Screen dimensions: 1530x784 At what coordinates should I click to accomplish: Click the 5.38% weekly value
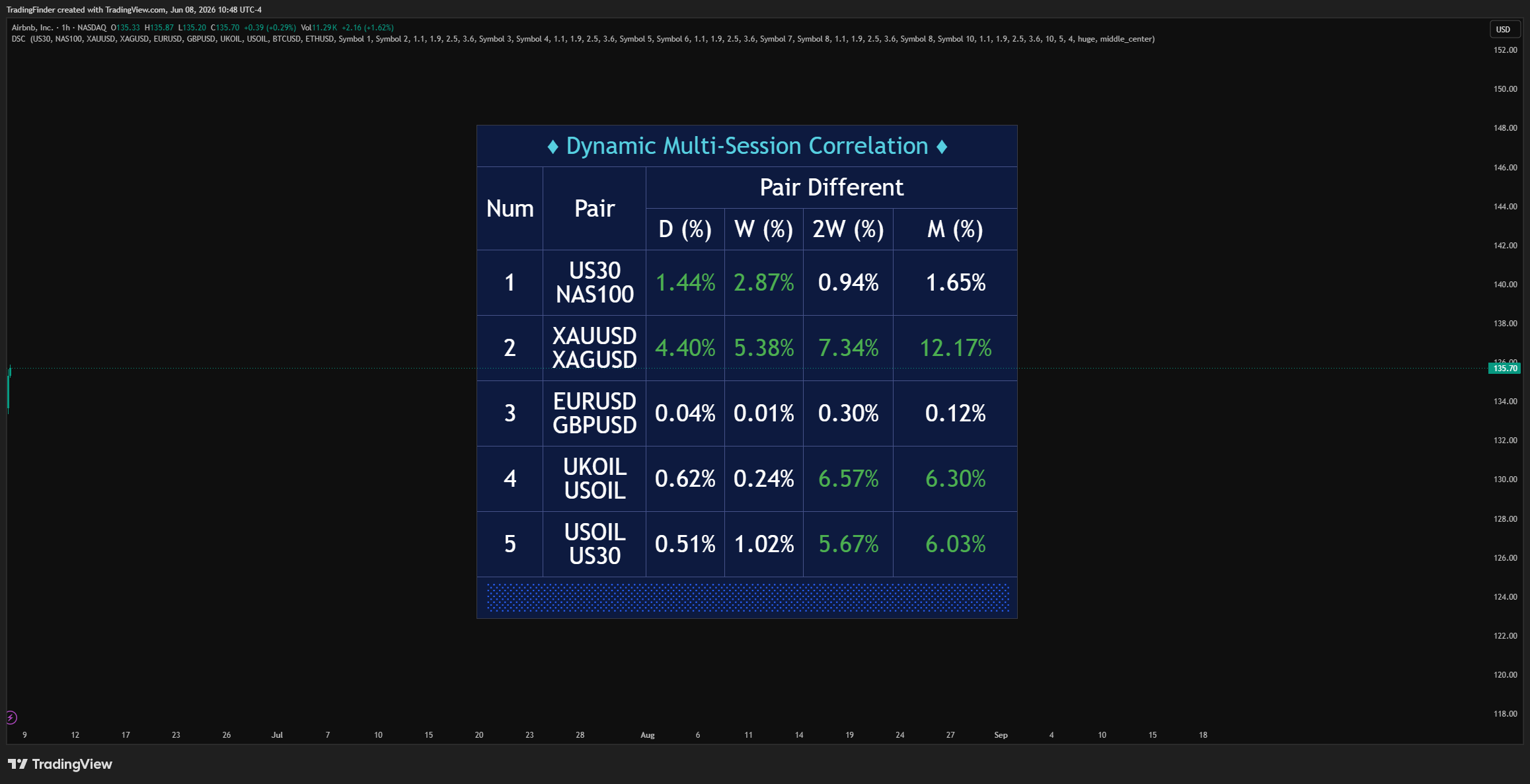tap(763, 348)
